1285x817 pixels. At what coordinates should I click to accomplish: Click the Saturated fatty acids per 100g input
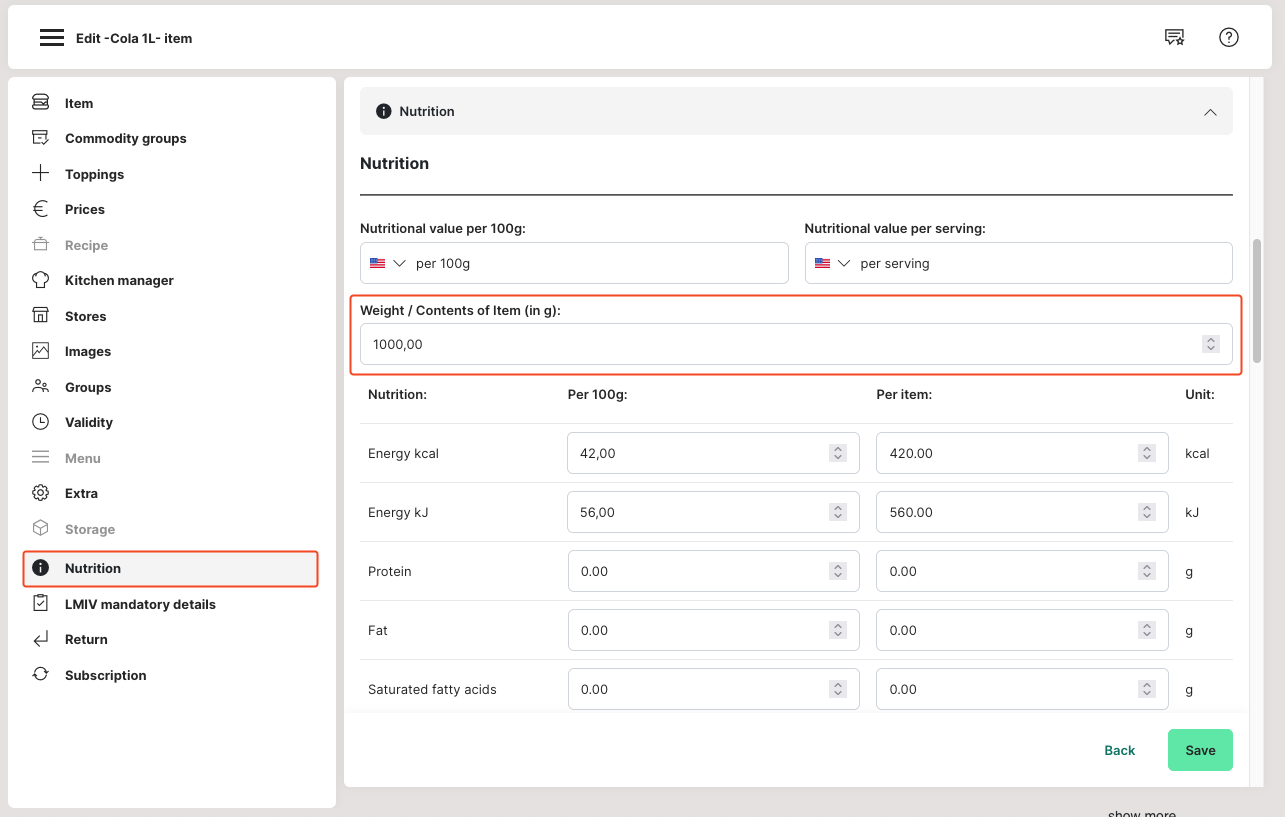pos(713,689)
